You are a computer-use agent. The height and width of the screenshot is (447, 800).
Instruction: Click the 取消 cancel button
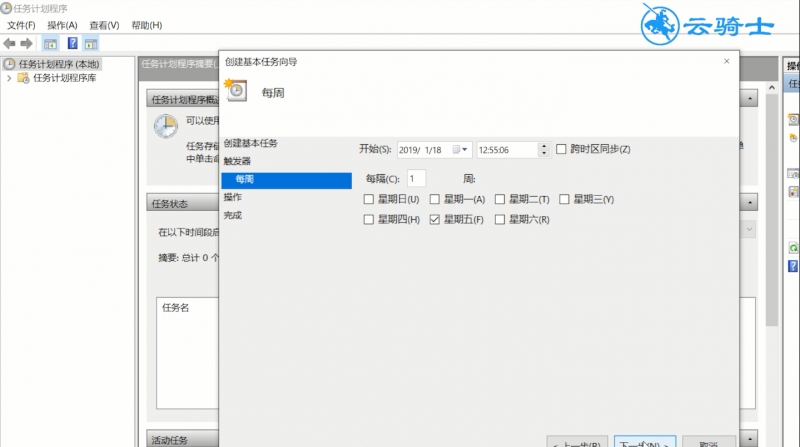coord(709,442)
